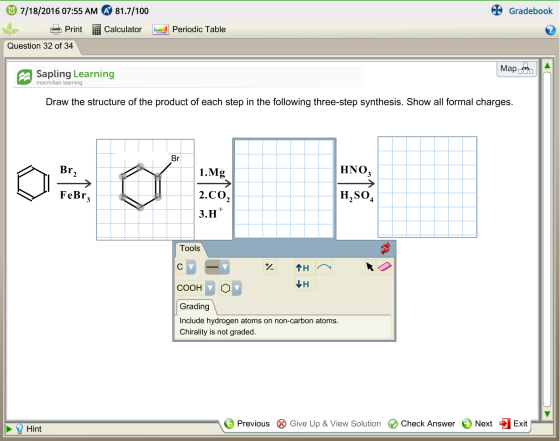Click the Check Answer button

(421, 424)
